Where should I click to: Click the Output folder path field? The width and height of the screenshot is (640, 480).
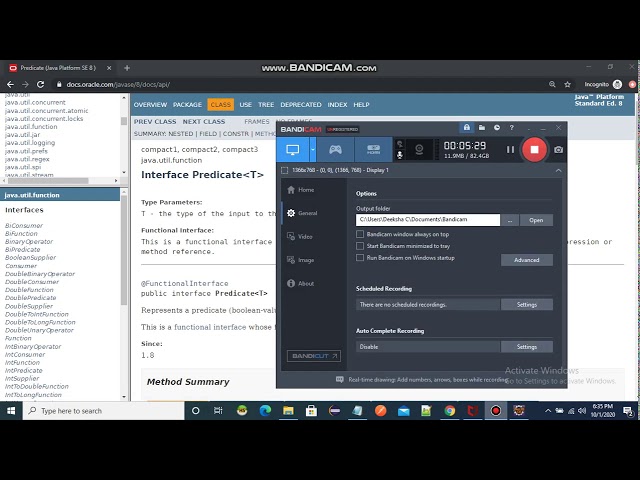pos(428,220)
